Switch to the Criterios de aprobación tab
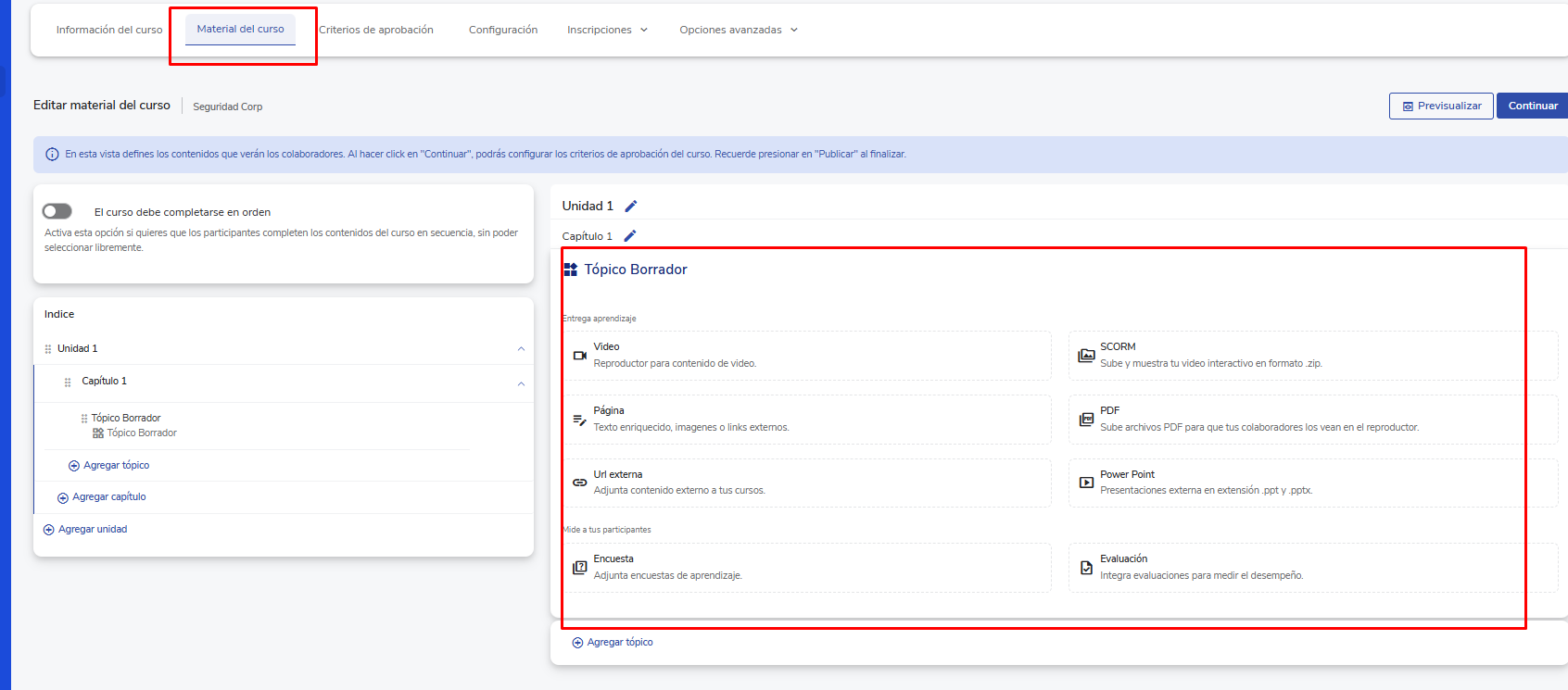The width and height of the screenshot is (1568, 690). tap(376, 30)
